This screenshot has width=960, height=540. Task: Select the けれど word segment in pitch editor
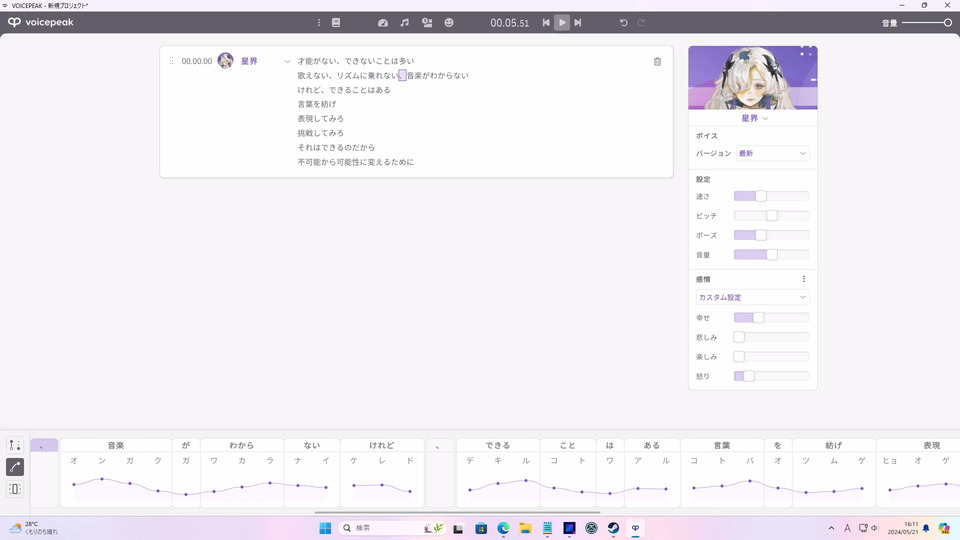(x=382, y=446)
